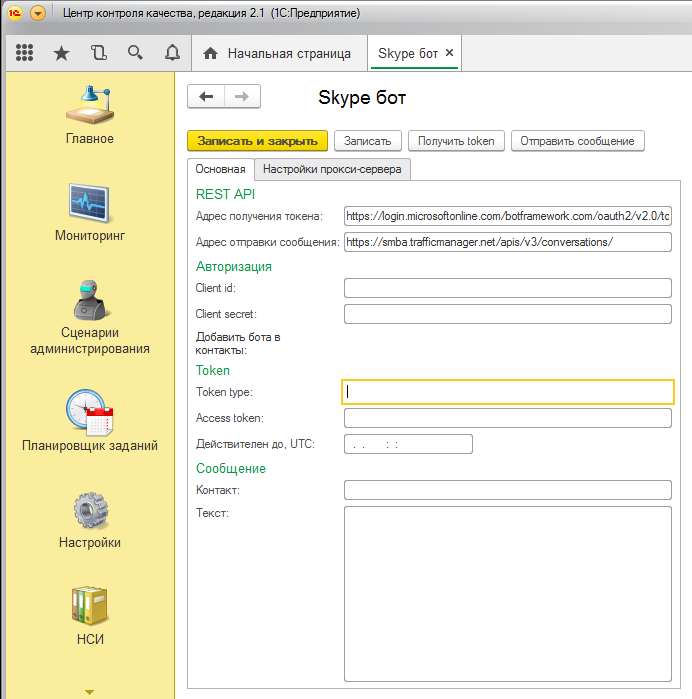Viewport: 692px width, 699px height.
Task: Open the НСИ section
Action: 90,616
